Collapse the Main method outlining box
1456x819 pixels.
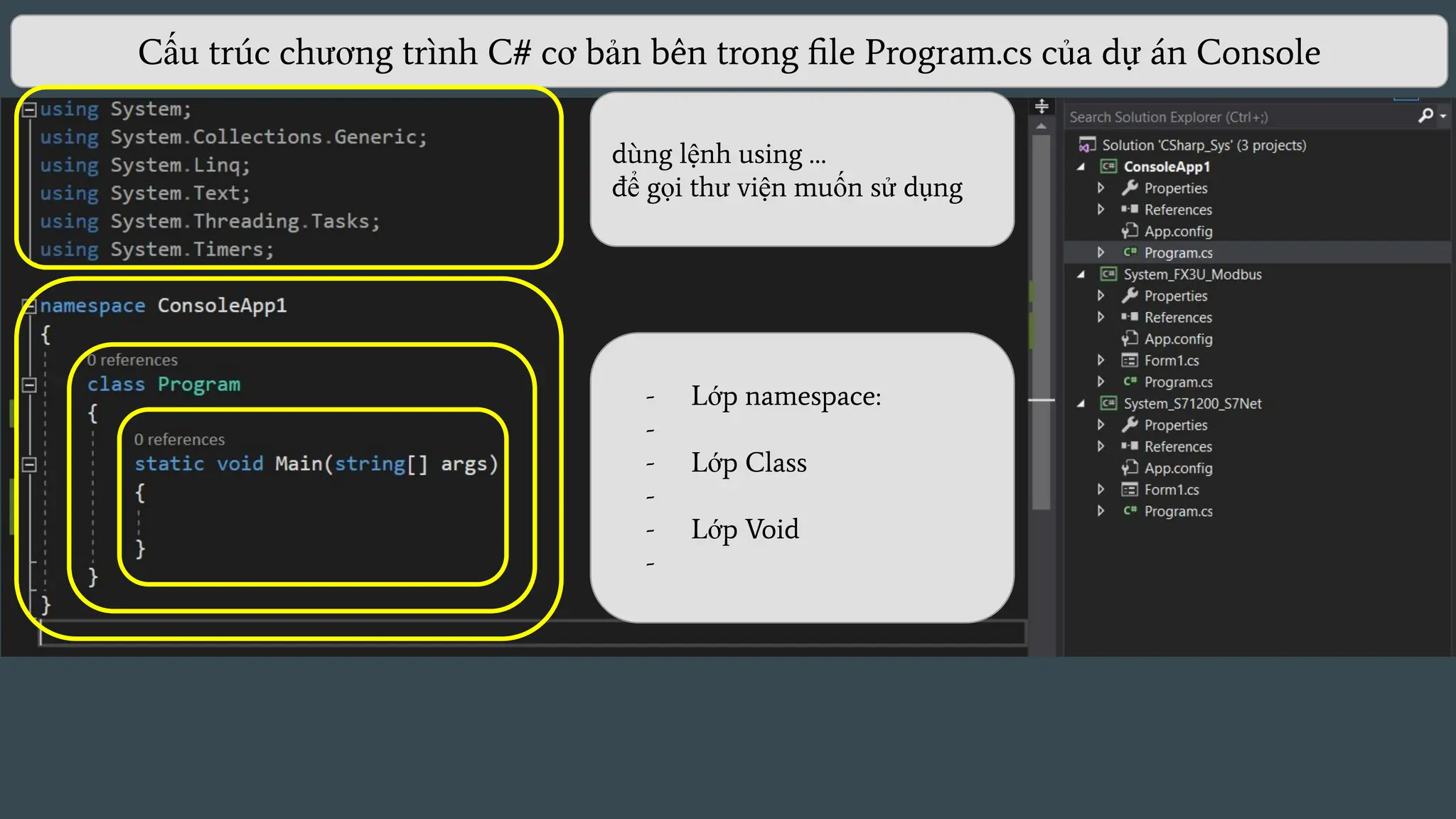29,464
